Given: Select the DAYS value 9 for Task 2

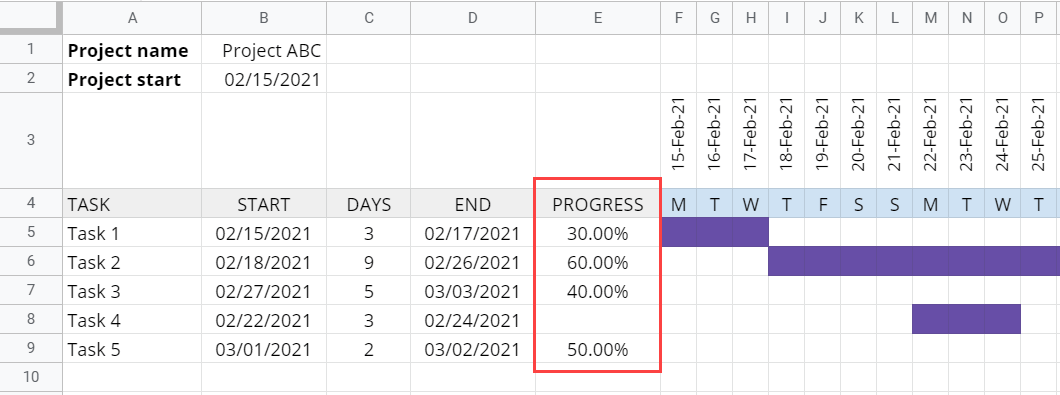Looking at the screenshot, I should point(368,262).
